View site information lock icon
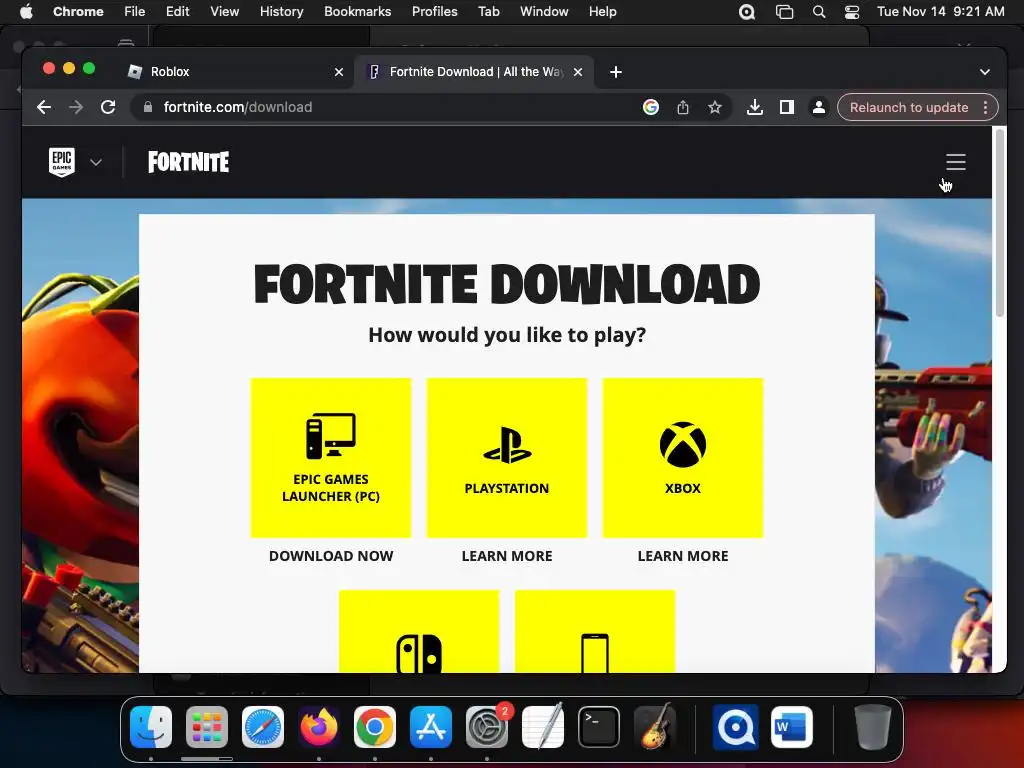Screen dimensions: 1024x768 pos(148,107)
